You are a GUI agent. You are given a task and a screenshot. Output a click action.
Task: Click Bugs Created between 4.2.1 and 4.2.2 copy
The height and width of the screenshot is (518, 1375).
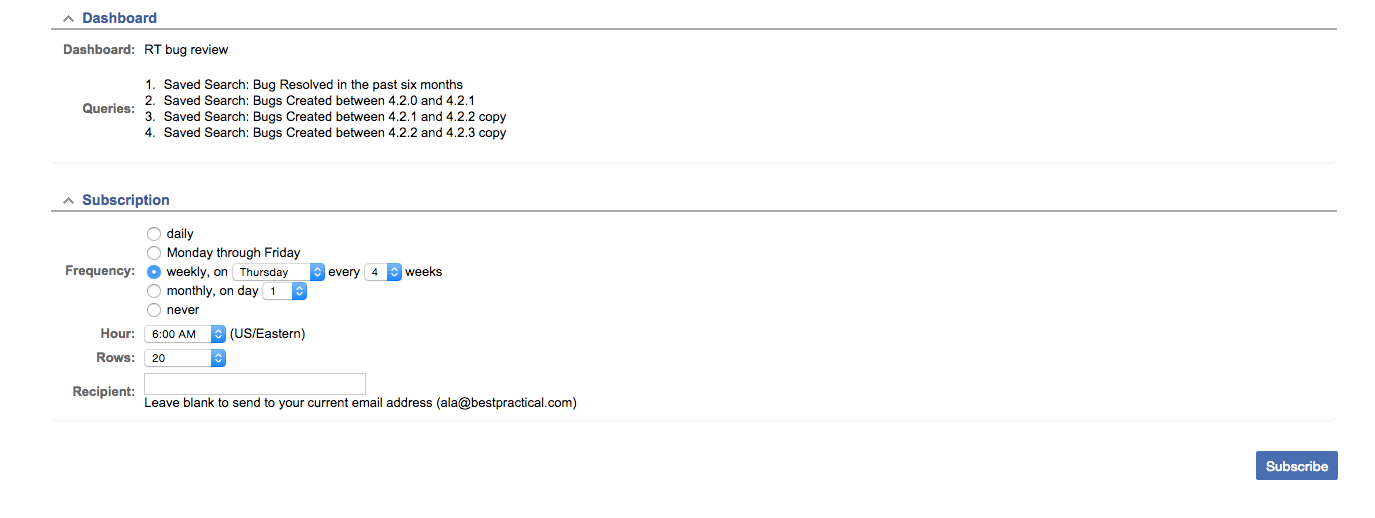click(x=335, y=117)
